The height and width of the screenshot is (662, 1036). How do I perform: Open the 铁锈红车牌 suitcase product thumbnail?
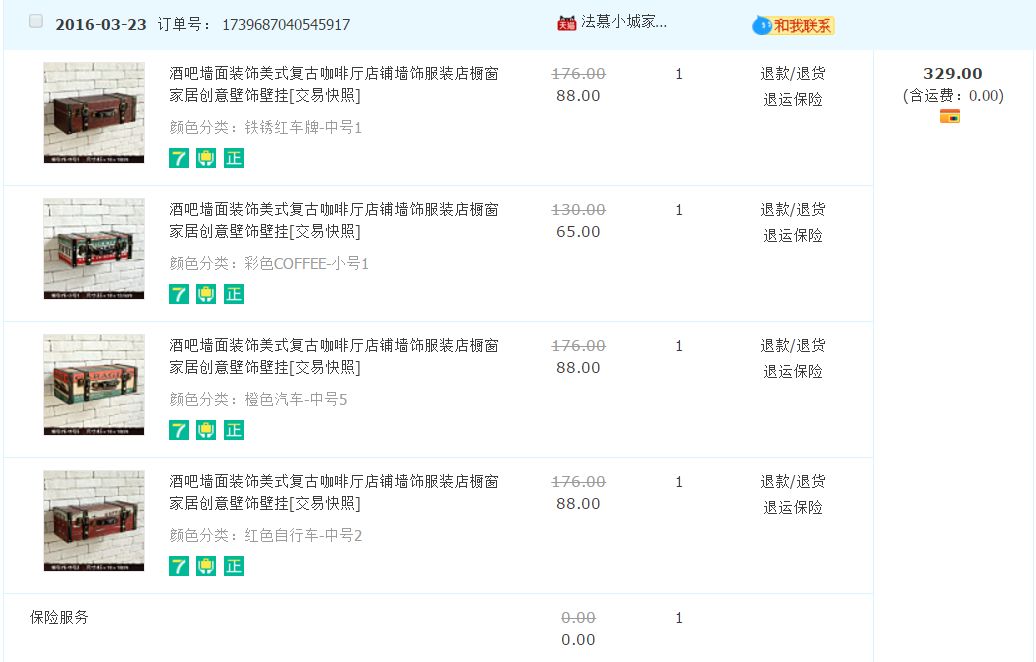tap(94, 112)
